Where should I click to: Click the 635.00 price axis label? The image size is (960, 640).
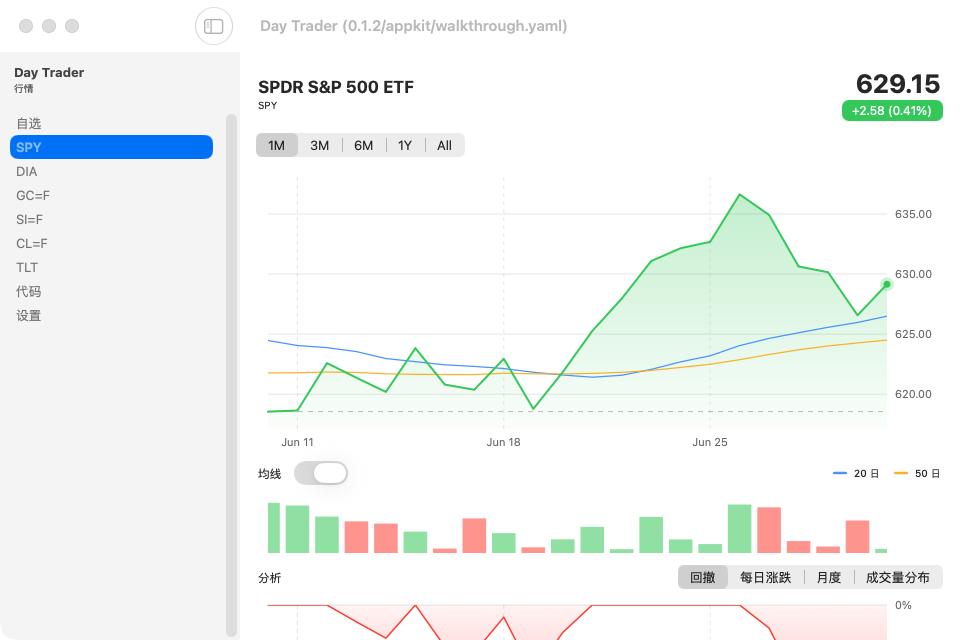pos(913,214)
